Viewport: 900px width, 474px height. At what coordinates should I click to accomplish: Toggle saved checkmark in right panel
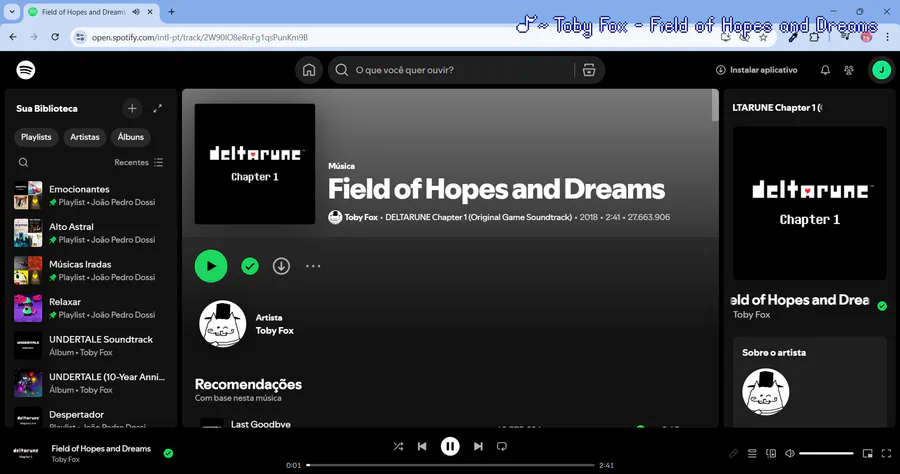[x=882, y=306]
